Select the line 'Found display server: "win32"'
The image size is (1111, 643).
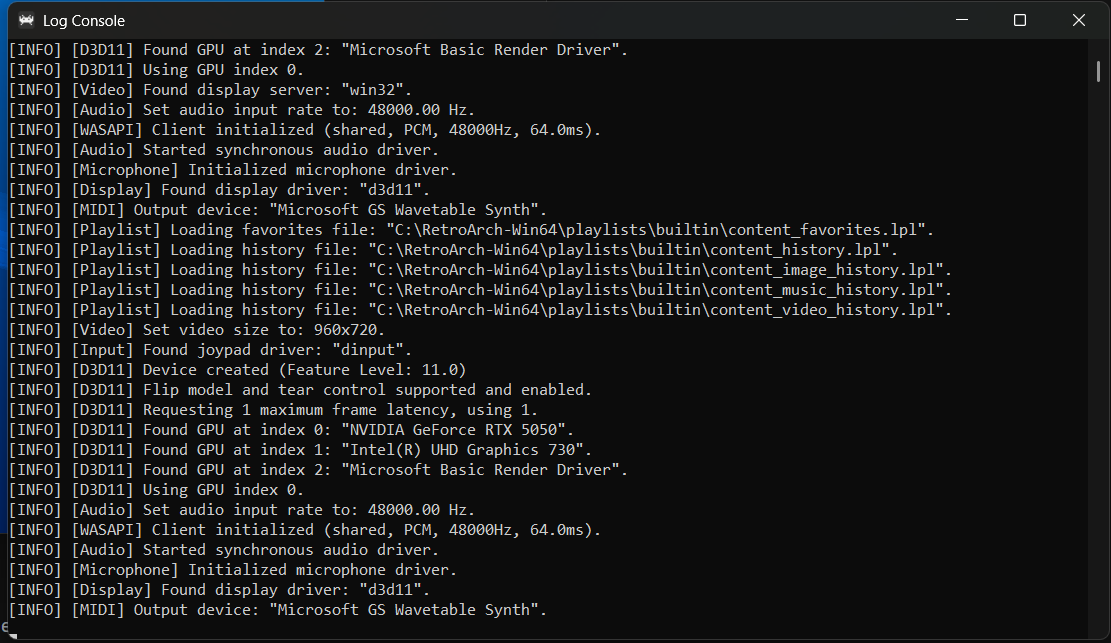point(210,90)
